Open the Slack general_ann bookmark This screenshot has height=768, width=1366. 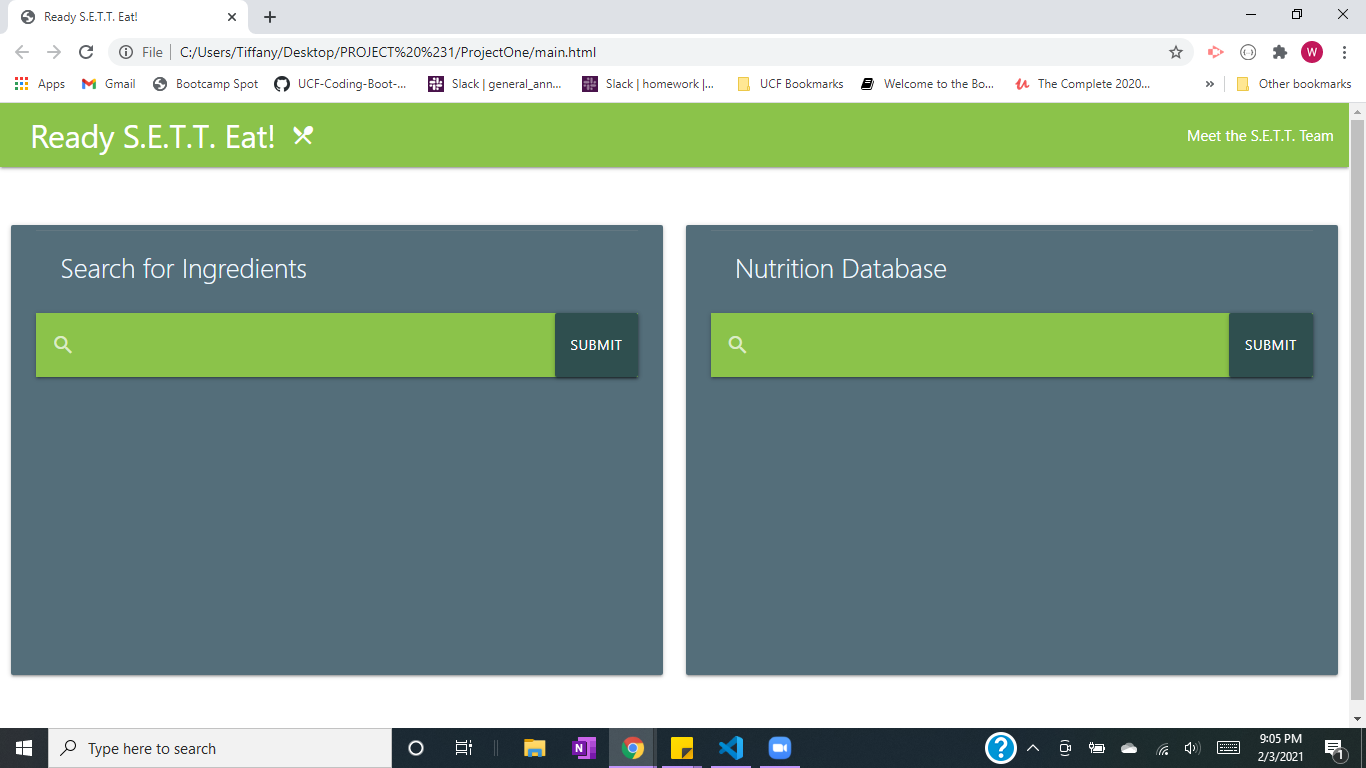pos(495,84)
